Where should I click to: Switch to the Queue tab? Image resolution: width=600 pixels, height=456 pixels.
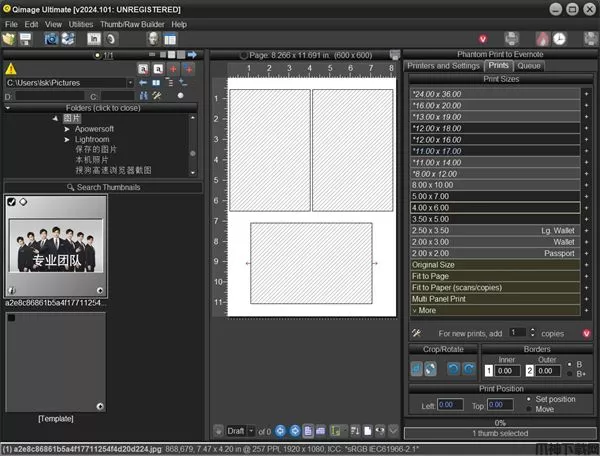click(529, 65)
